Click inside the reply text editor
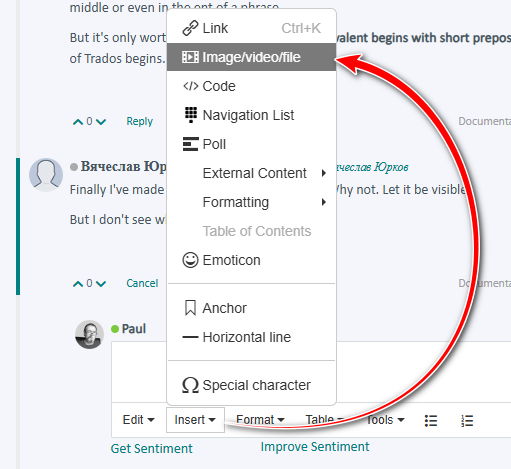Viewport: 511px width, 469px height. click(x=310, y=372)
